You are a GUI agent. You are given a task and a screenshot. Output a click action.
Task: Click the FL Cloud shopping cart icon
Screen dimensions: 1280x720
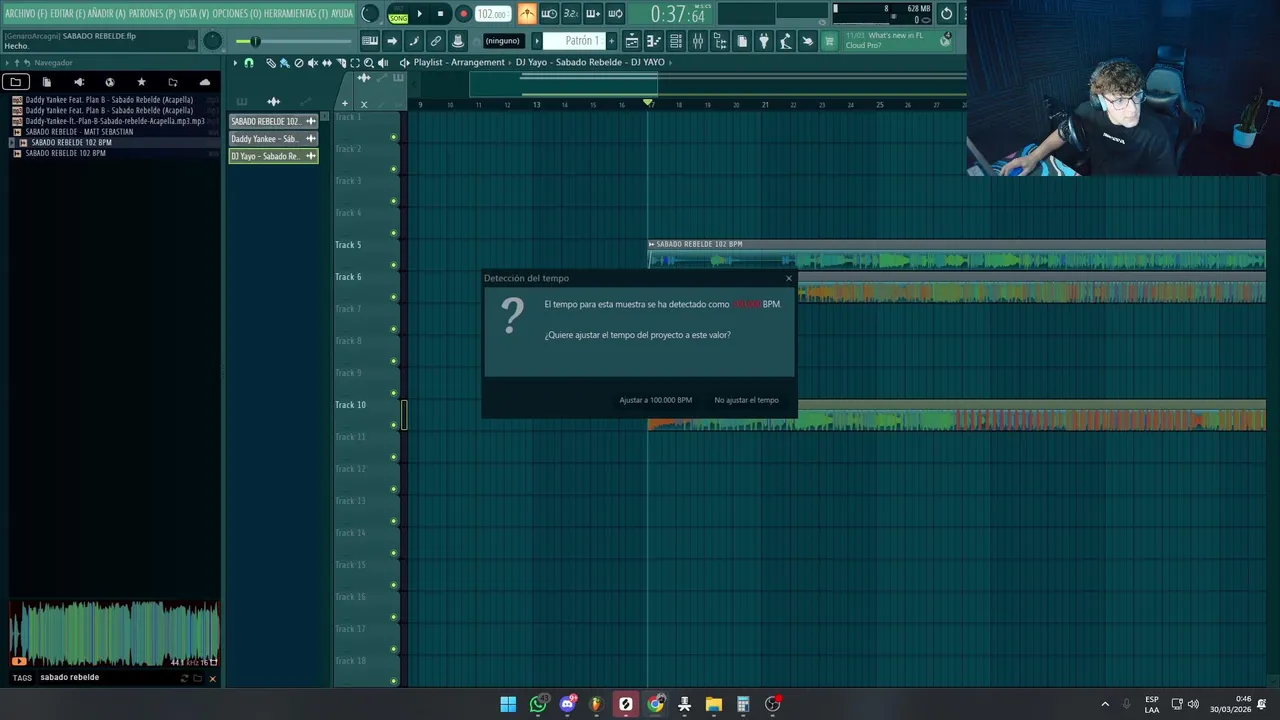point(829,41)
